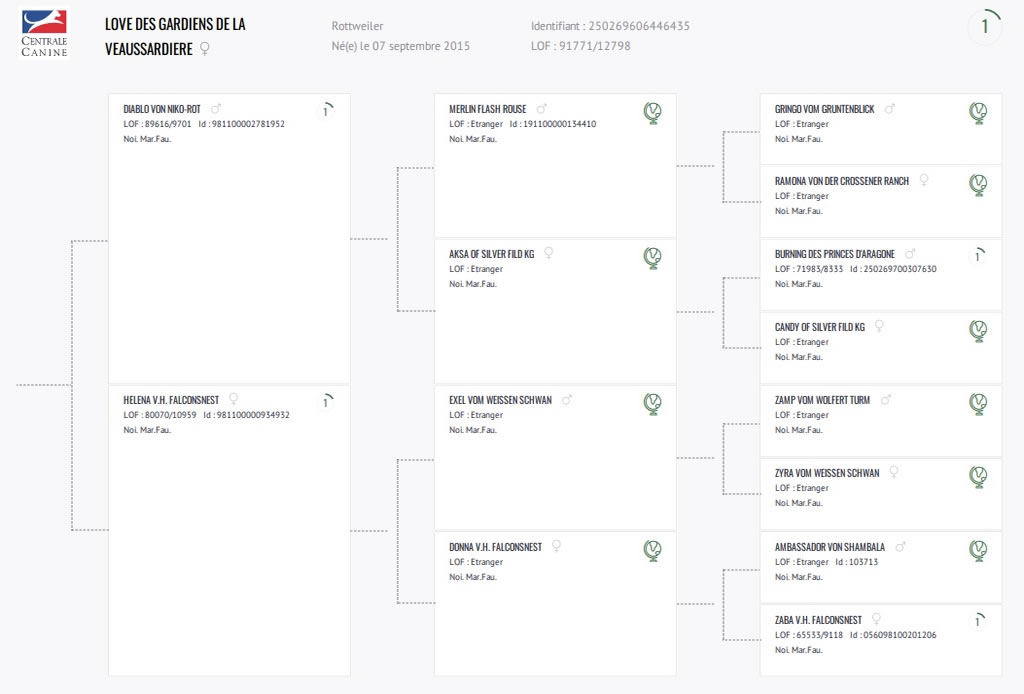Screen dimensions: 1024x694
Task: Click the female symbol beside Love des Gardiens title
Action: pyautogui.click(x=204, y=49)
